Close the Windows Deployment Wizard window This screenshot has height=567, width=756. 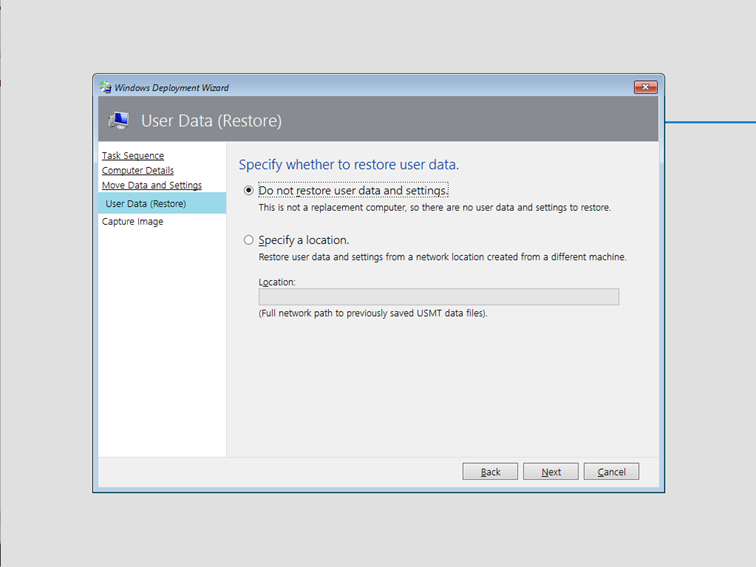pyautogui.click(x=646, y=87)
